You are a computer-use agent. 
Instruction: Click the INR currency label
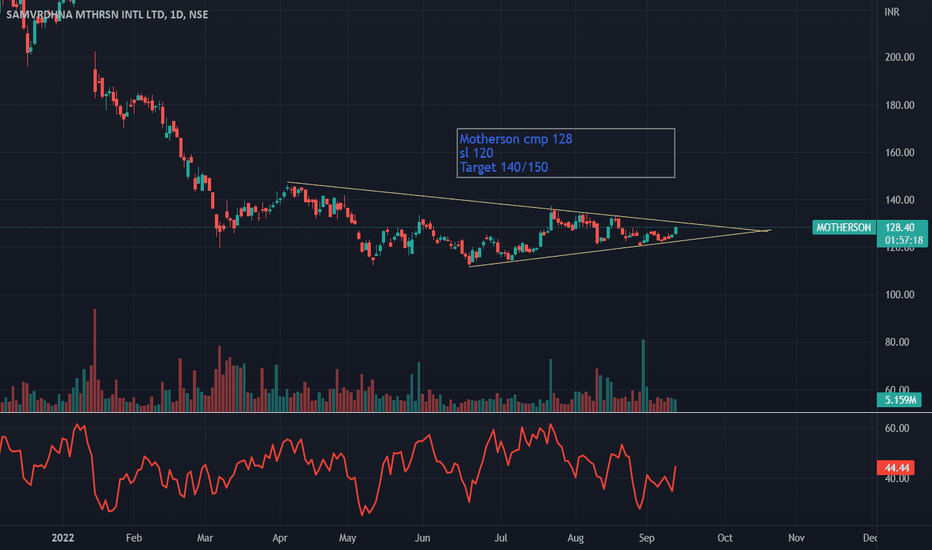[892, 12]
